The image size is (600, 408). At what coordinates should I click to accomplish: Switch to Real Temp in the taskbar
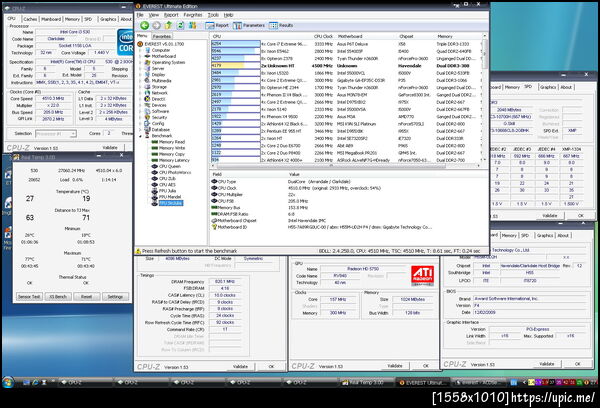[366, 382]
